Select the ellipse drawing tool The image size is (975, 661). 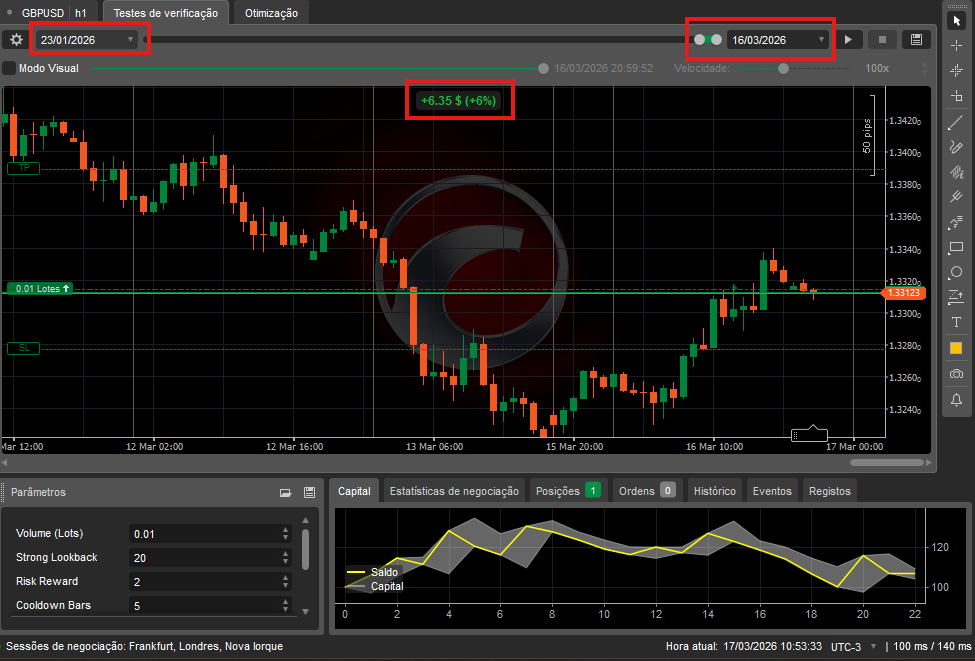point(956,272)
